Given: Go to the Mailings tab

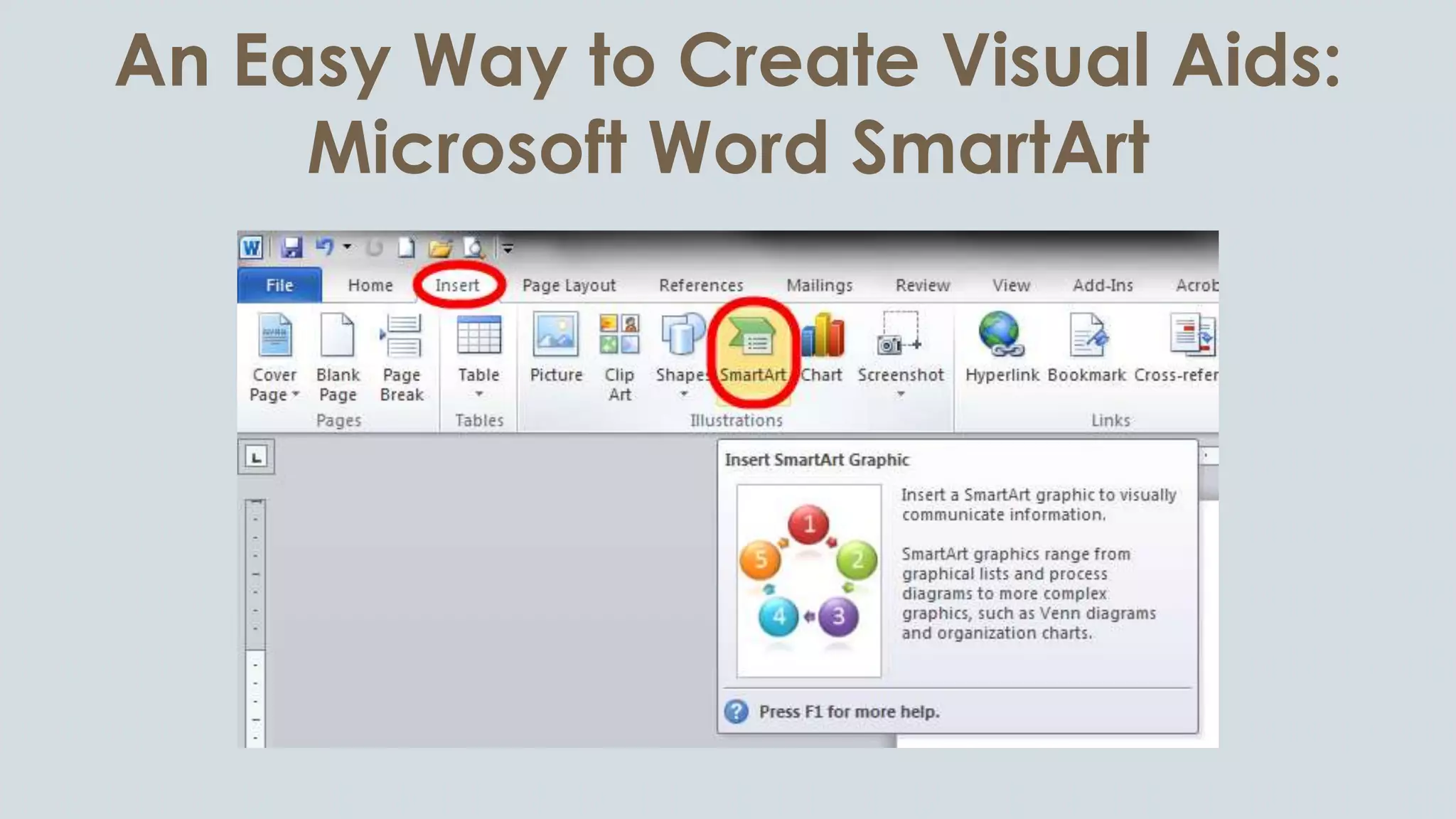Looking at the screenshot, I should click(819, 285).
